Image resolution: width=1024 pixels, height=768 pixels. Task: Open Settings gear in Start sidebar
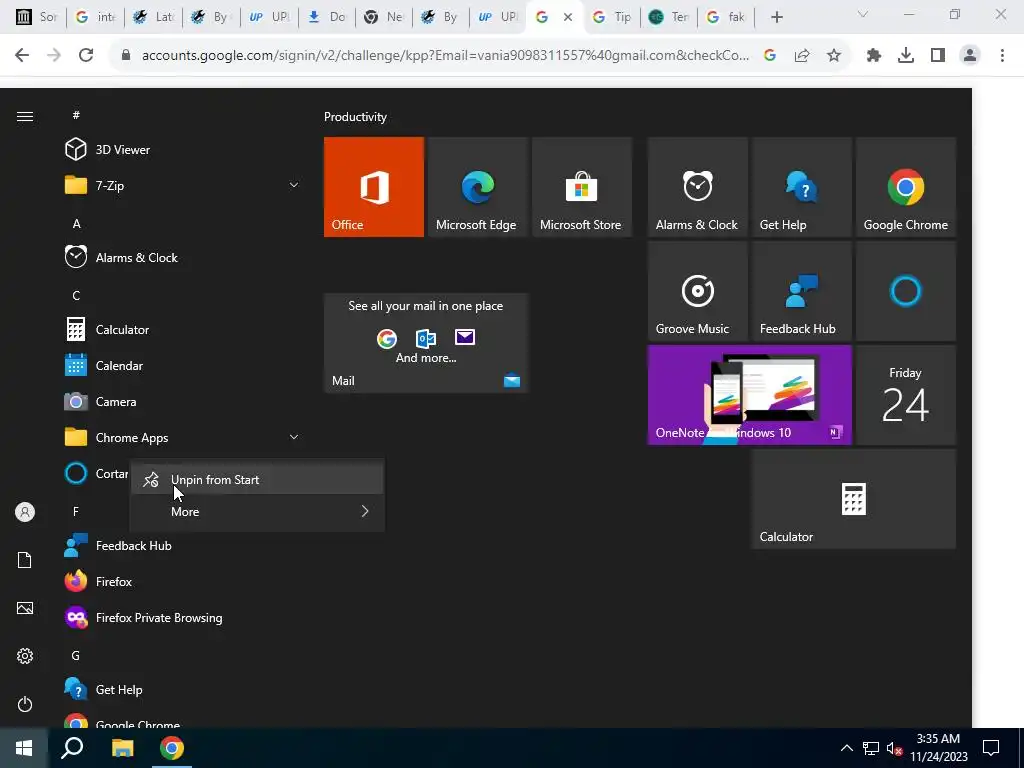tap(25, 656)
